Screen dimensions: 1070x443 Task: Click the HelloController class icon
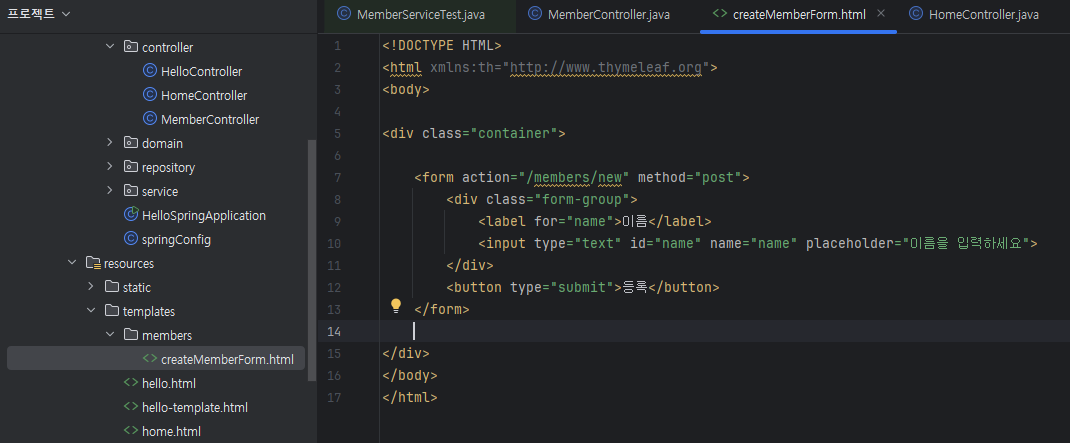pos(150,71)
